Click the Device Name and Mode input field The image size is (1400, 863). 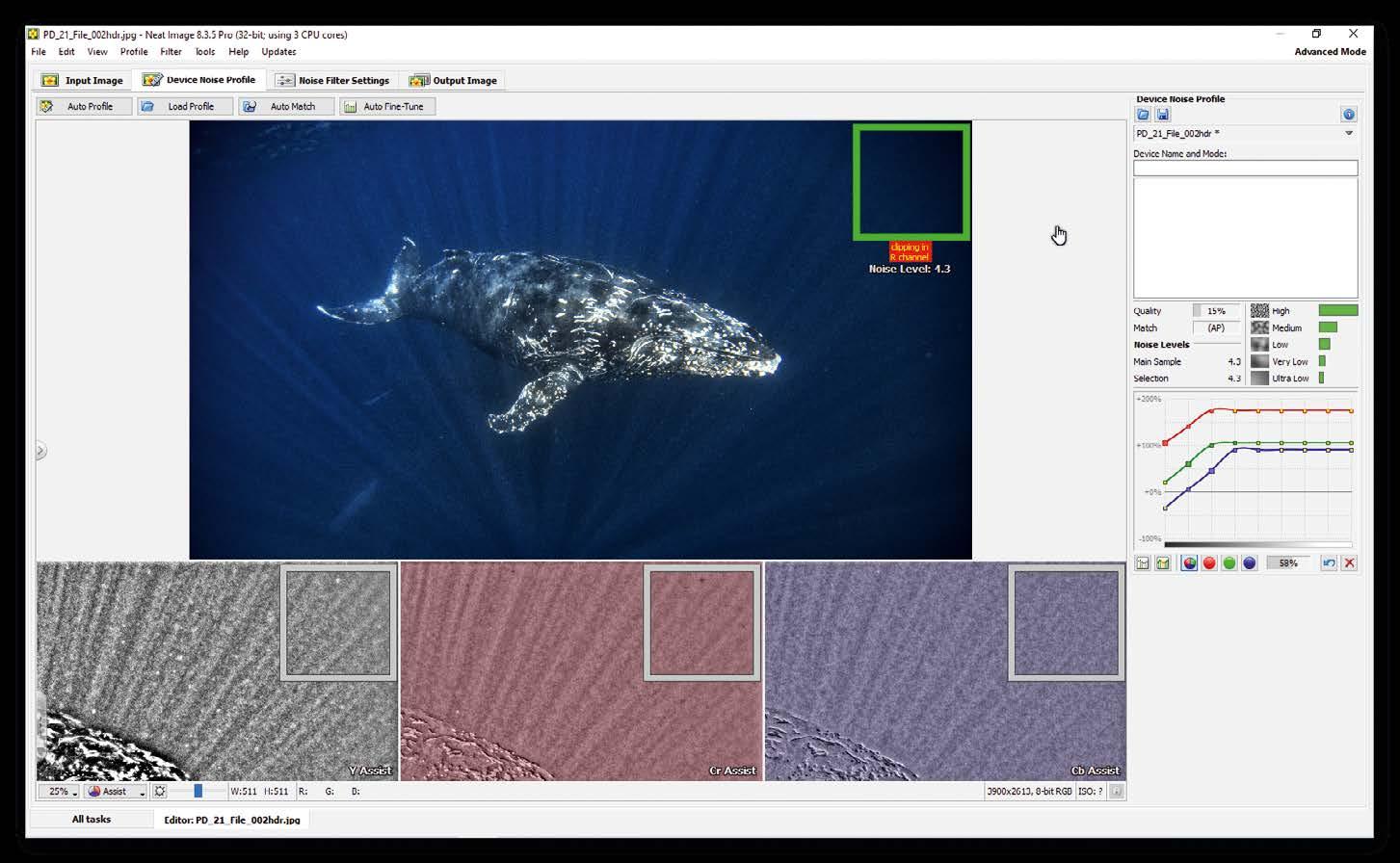click(1245, 169)
